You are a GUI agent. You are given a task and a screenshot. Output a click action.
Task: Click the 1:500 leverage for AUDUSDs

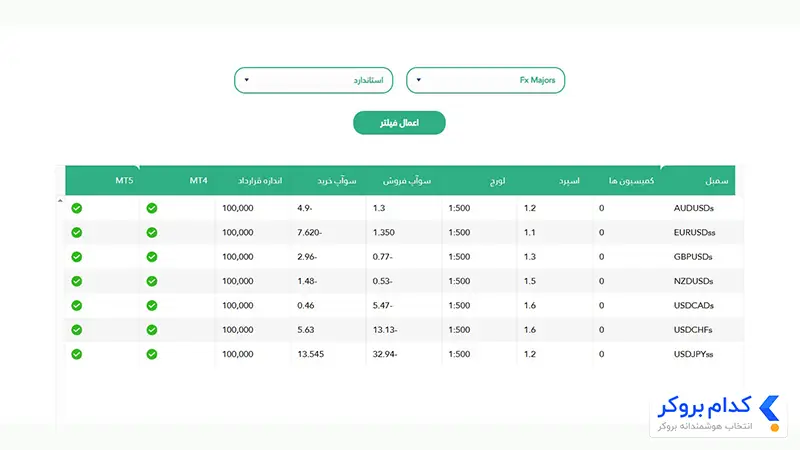459,208
